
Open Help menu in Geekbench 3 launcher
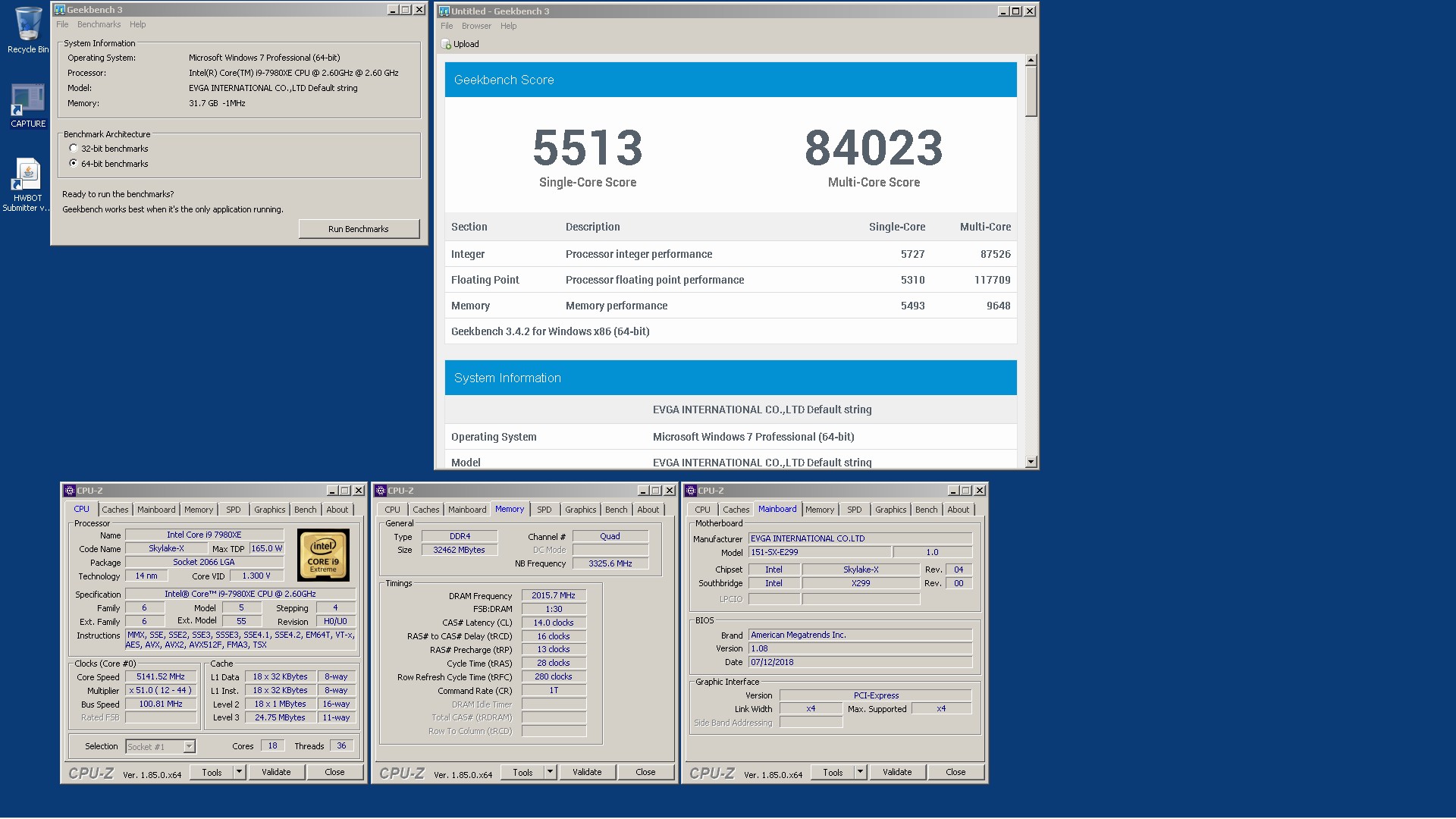click(x=137, y=24)
